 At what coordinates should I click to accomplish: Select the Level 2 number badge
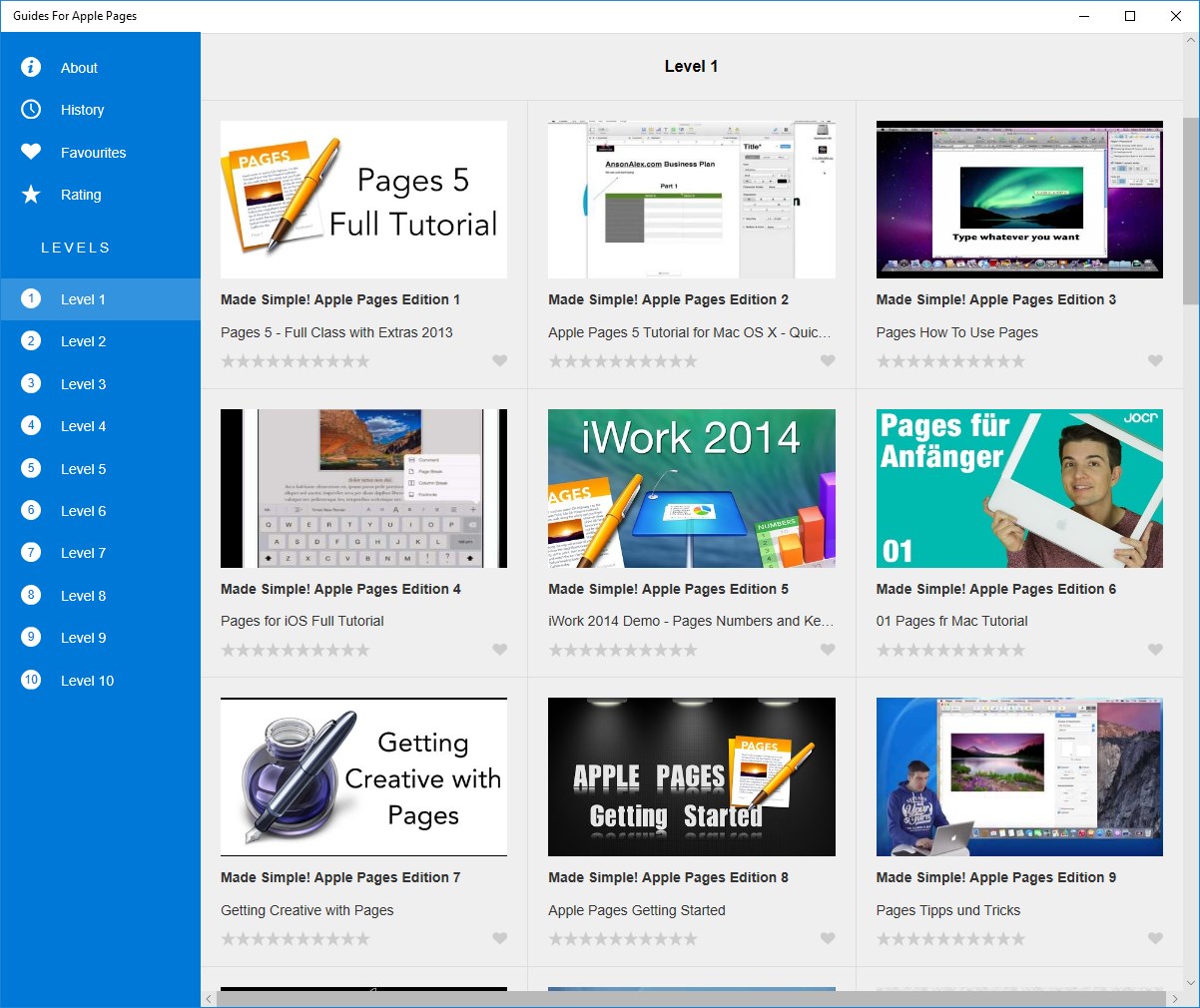click(31, 340)
